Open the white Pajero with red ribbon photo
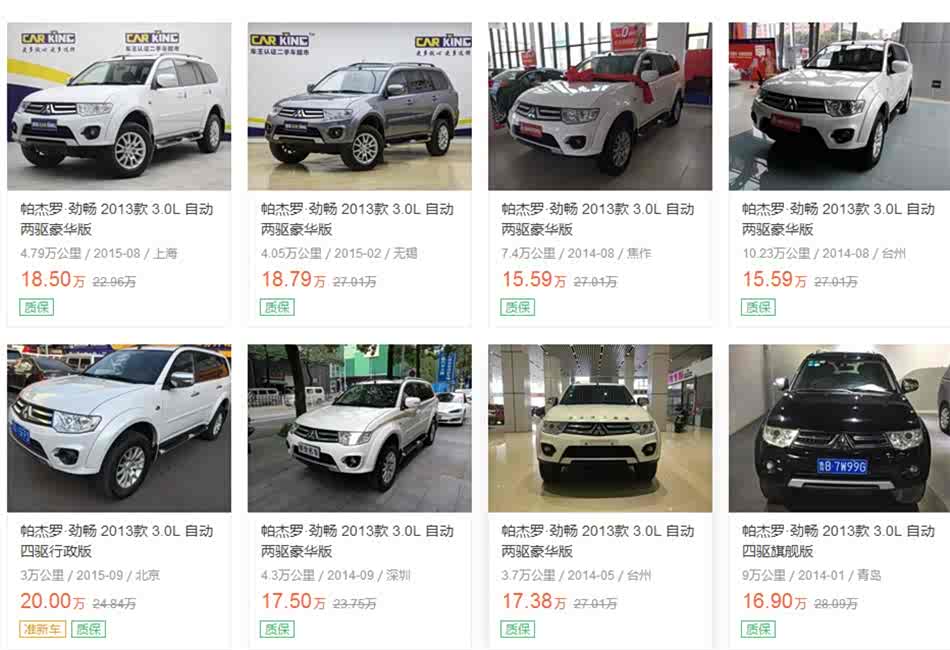Image resolution: width=950 pixels, height=650 pixels. tap(600, 106)
